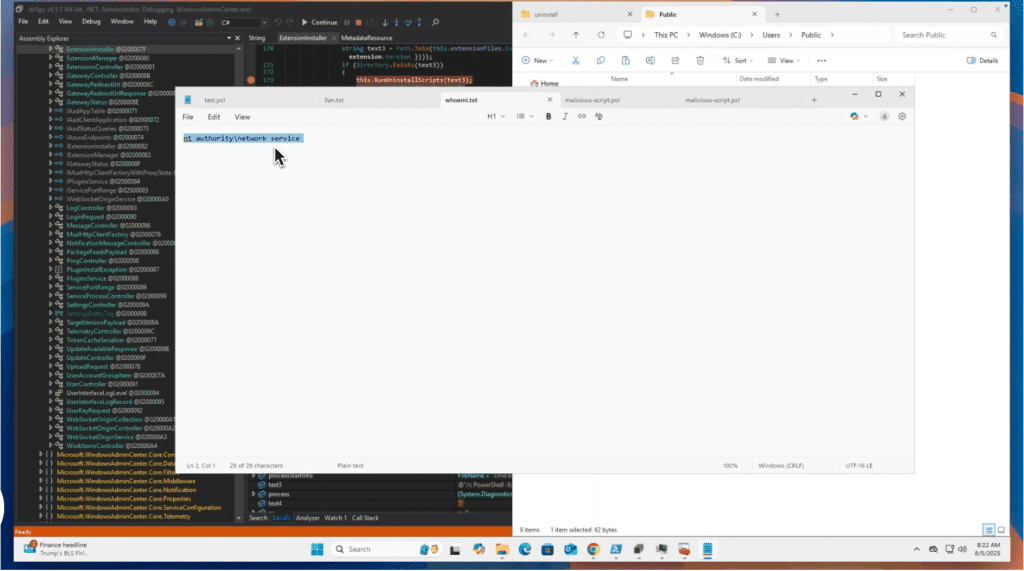
Task: Click the clear formatting icon in Notepad
Action: tap(598, 116)
